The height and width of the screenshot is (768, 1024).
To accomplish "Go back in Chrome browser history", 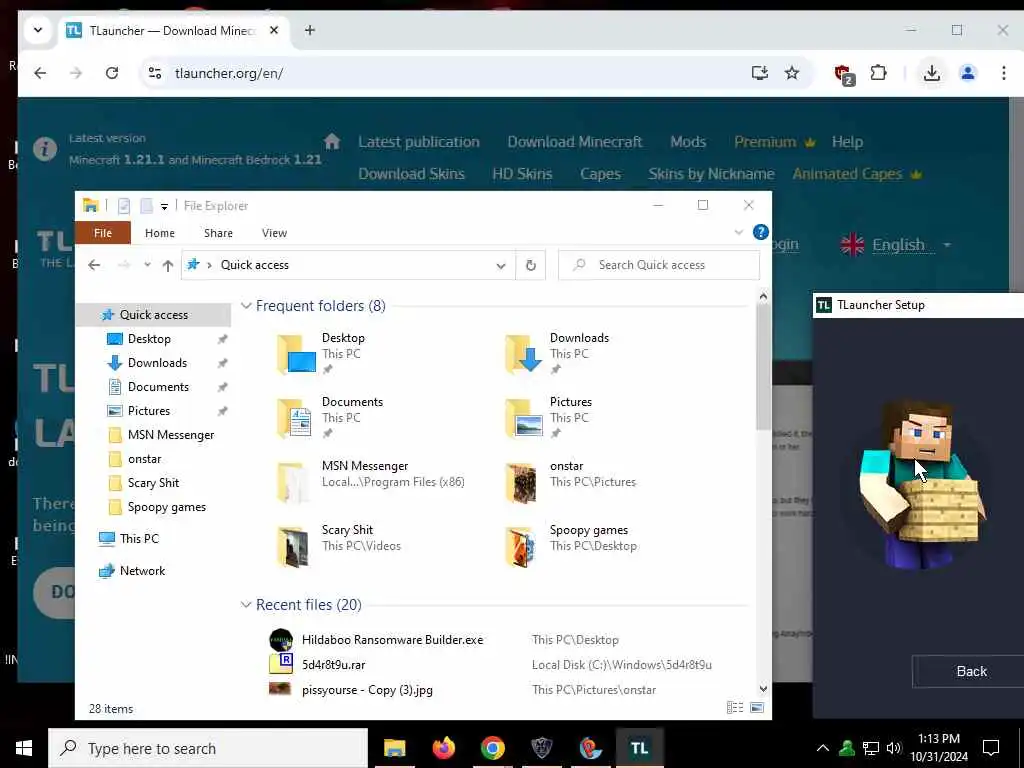I will pos(40,72).
